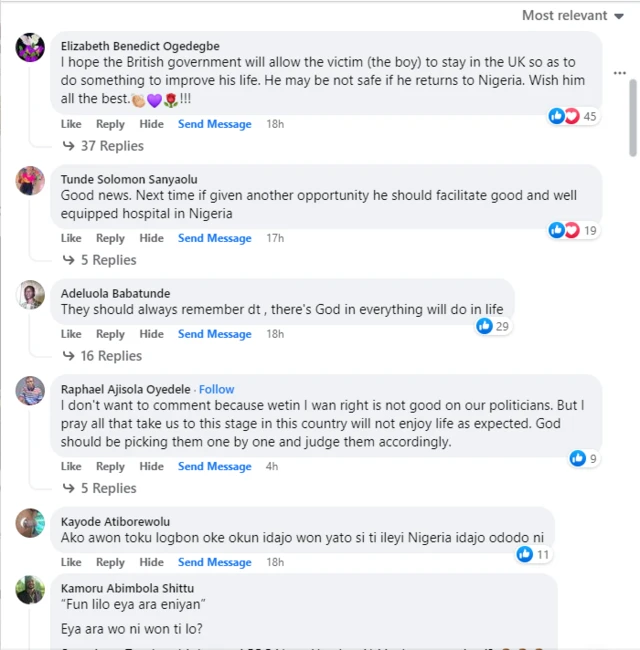Like Adeluola Babatunde's comment
Screen dimensions: 640x650
pos(71,334)
